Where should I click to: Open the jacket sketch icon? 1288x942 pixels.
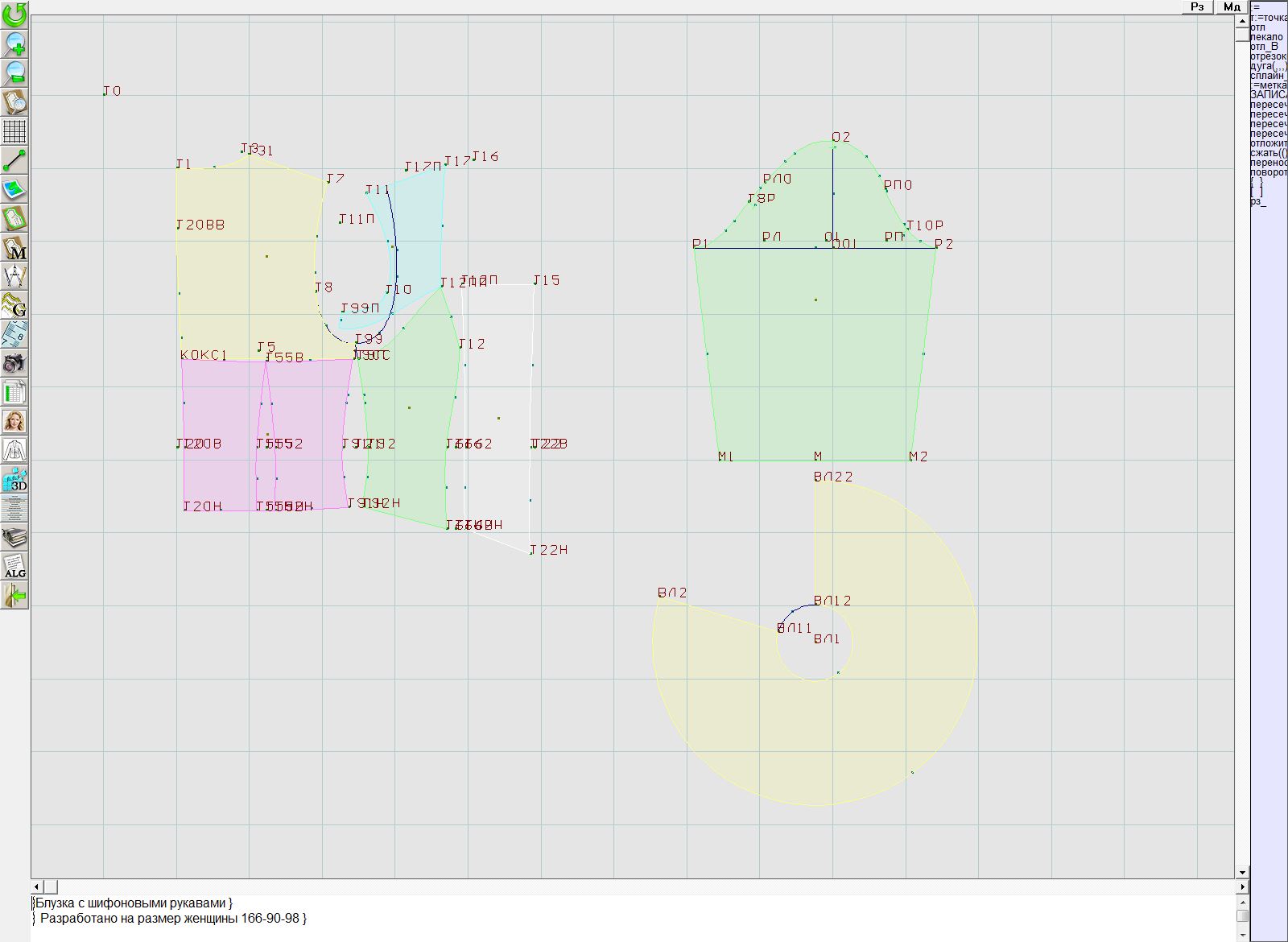click(x=14, y=450)
